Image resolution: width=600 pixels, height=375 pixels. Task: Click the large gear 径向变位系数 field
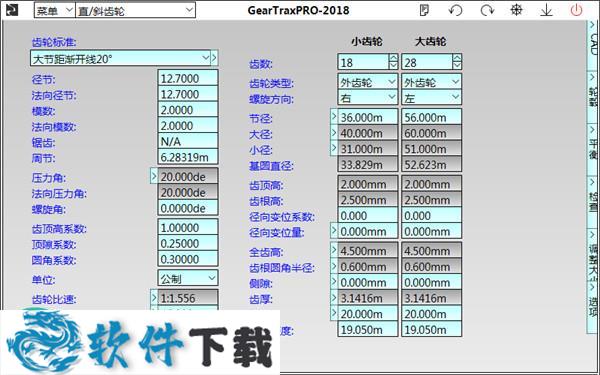pos(432,215)
